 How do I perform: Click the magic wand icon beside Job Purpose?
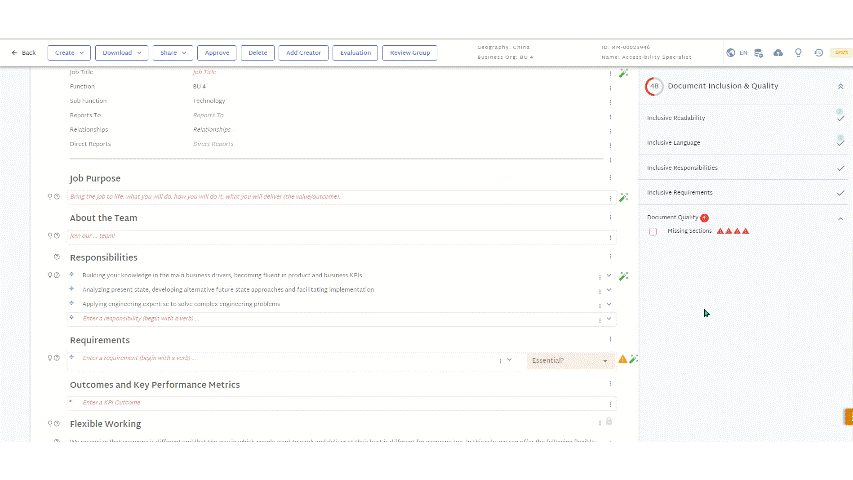pos(623,197)
